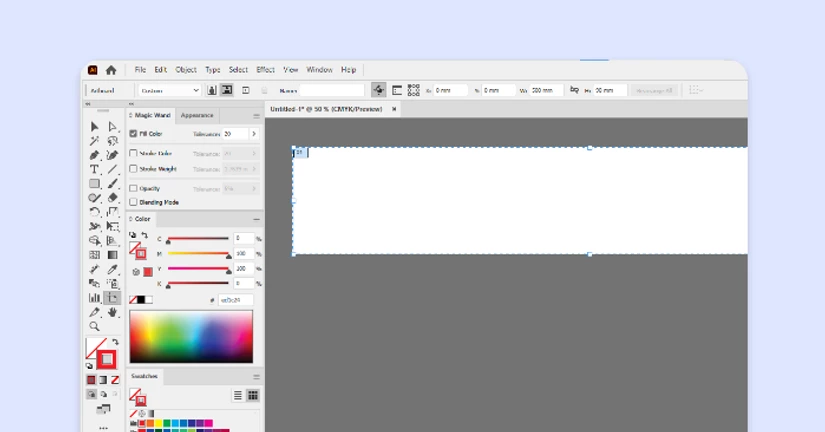Enable the Stroke Color checkbox

pyautogui.click(x=133, y=153)
